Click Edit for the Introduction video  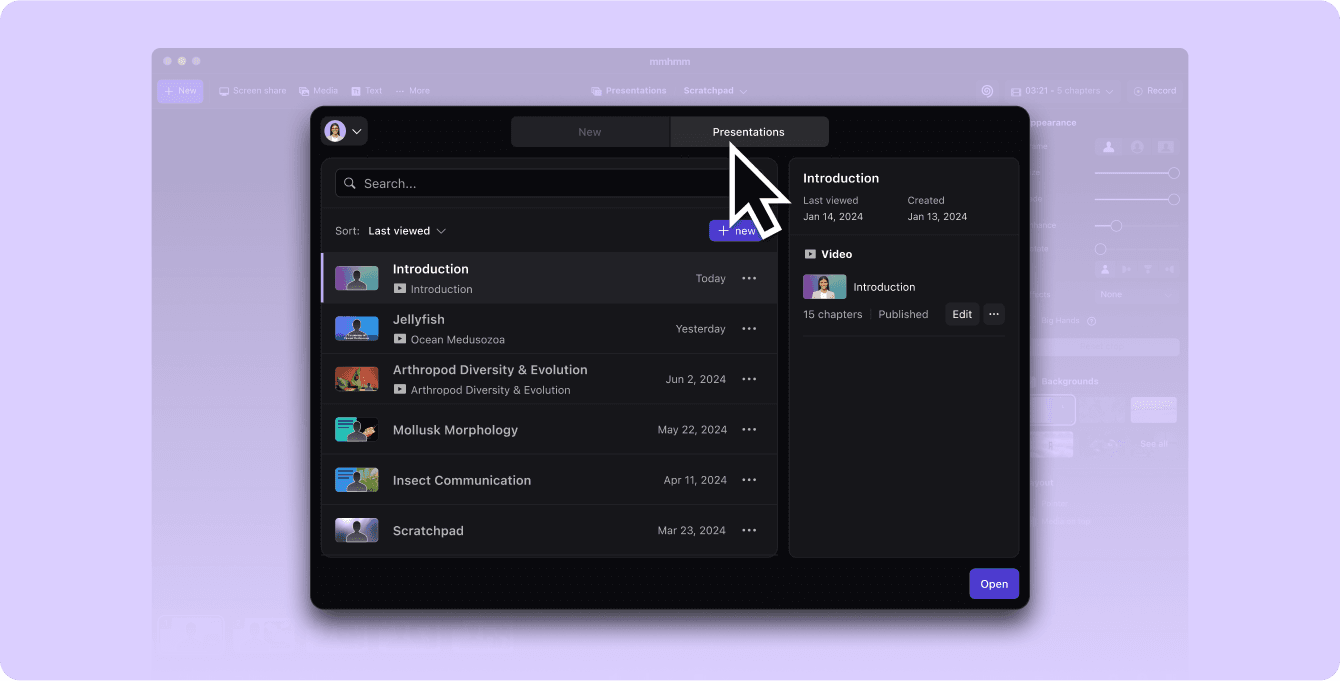tap(962, 314)
